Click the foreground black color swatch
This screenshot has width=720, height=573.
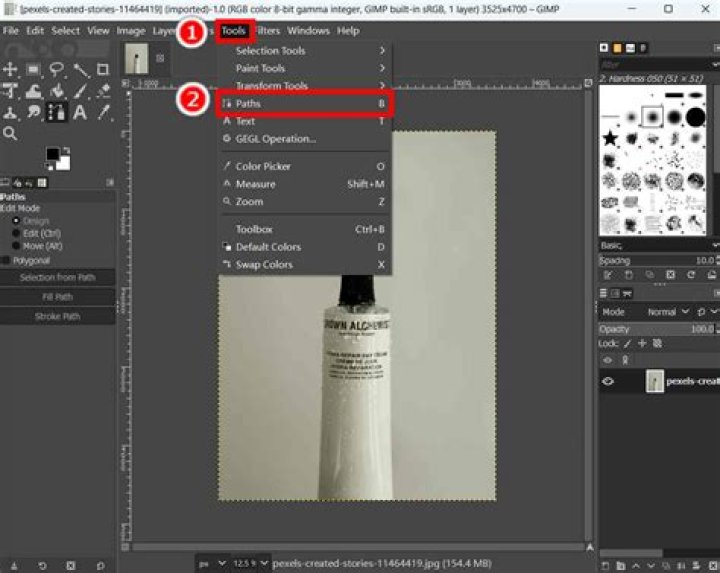pos(52,154)
